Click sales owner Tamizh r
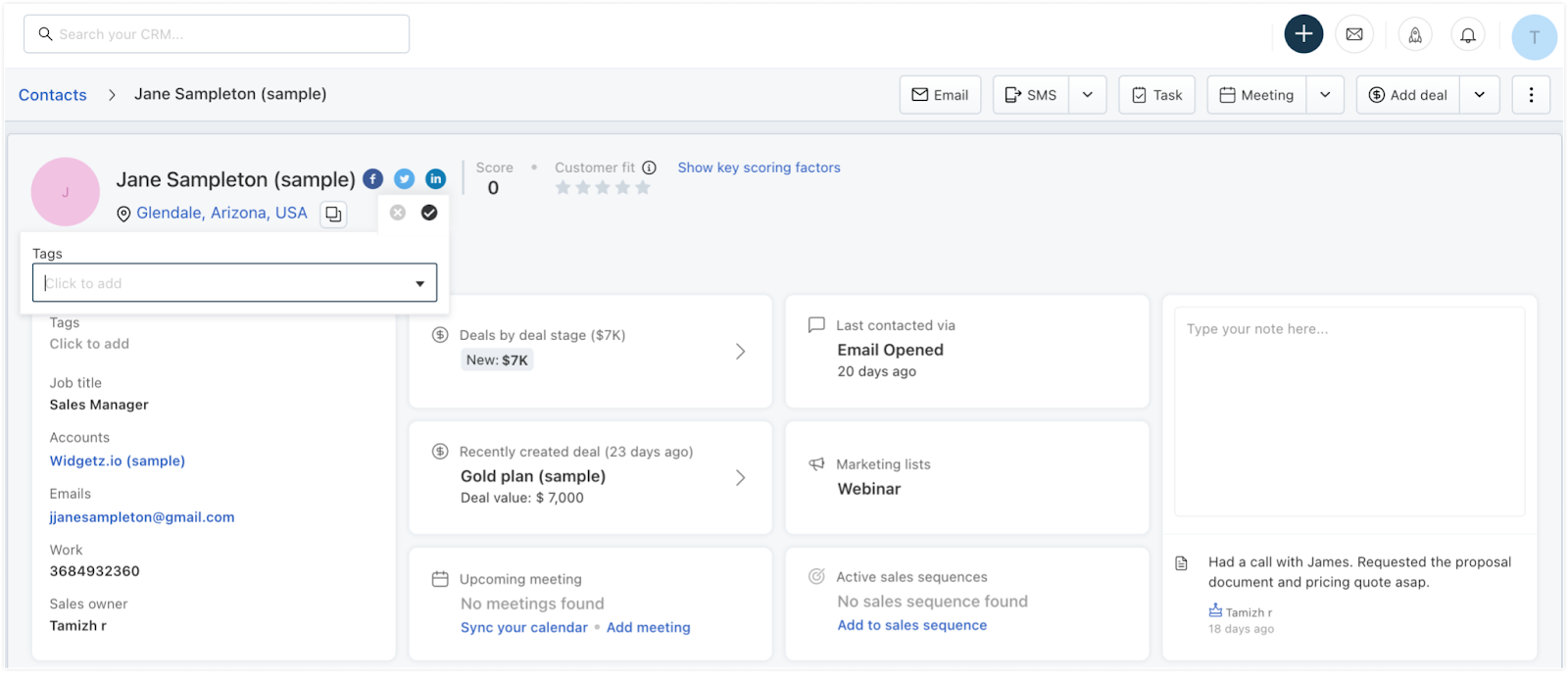1568x674 pixels. click(78, 625)
